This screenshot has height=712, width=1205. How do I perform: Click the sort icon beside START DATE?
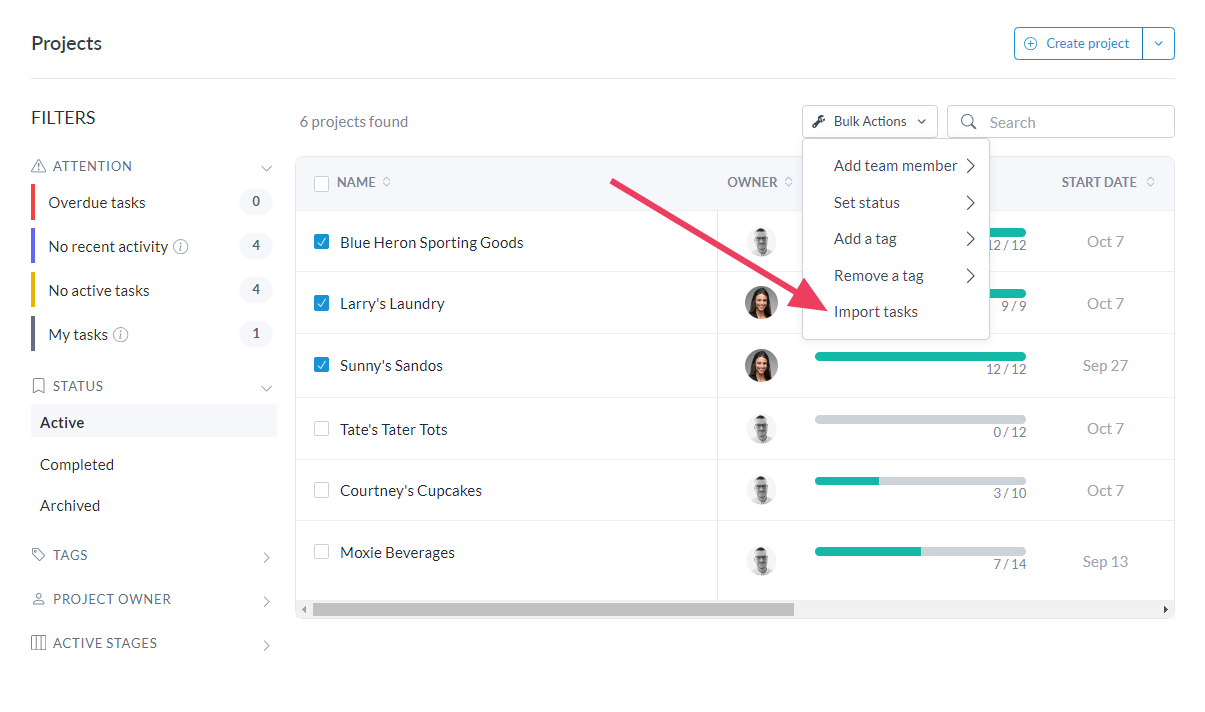1150,182
